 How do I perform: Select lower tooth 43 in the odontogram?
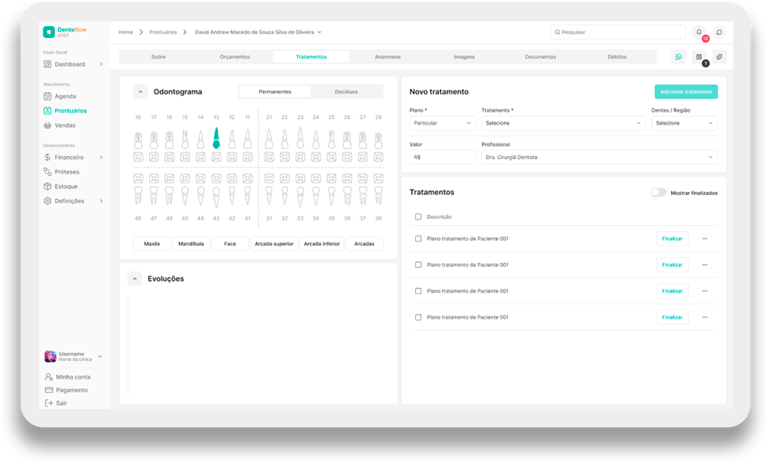tap(216, 197)
